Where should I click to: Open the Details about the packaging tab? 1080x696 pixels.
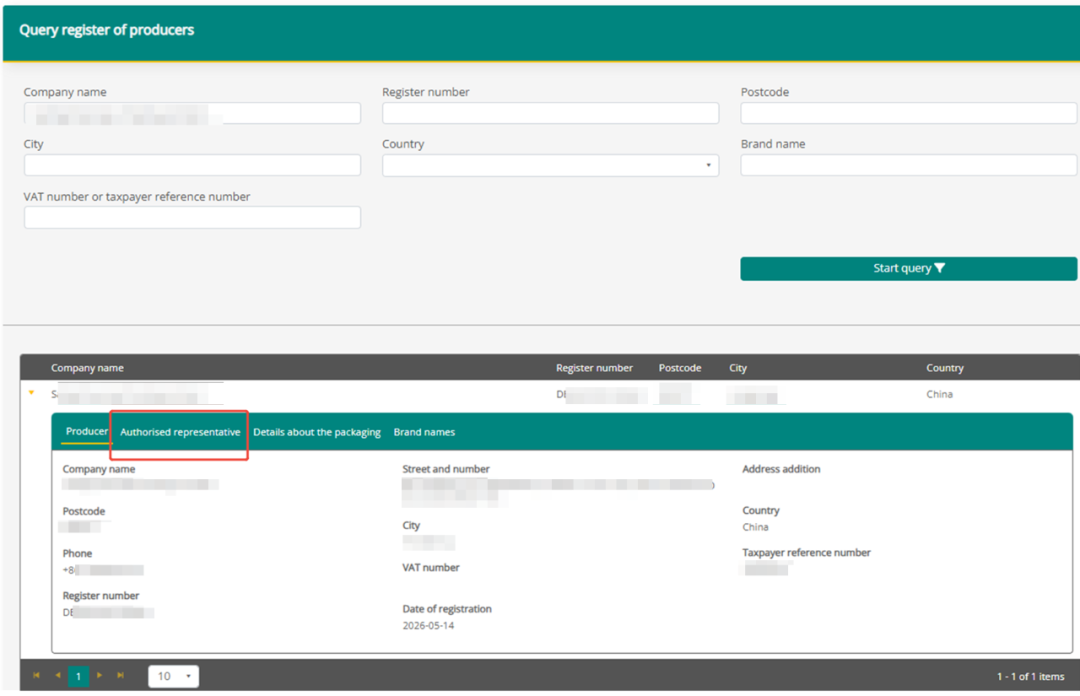coord(317,432)
